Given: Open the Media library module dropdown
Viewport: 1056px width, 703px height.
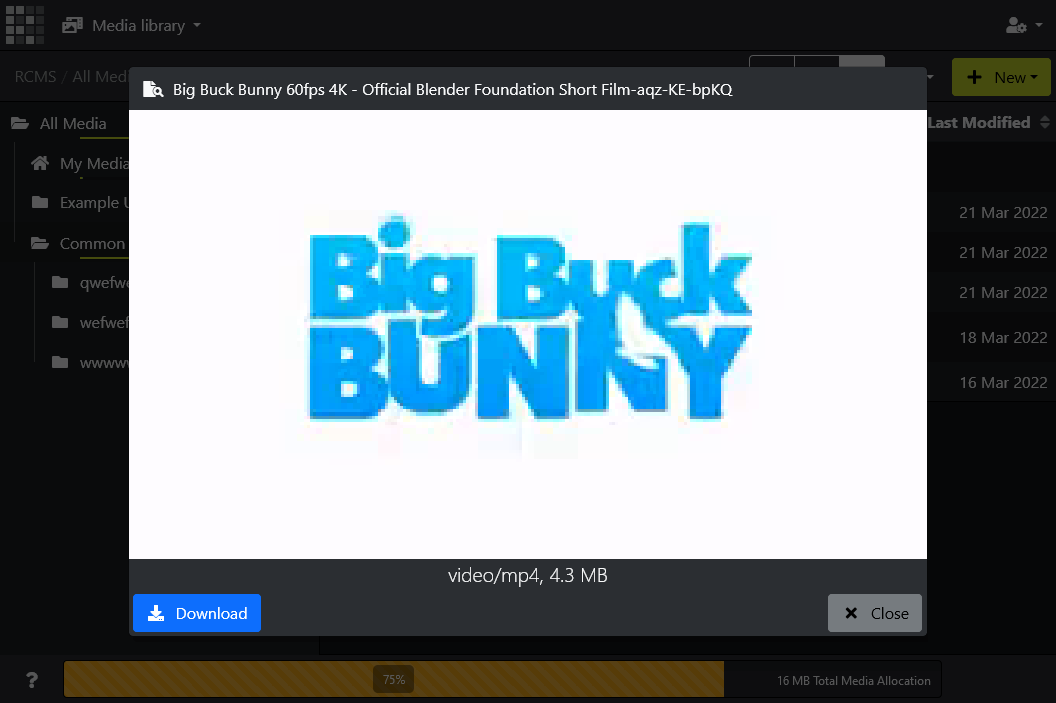Looking at the screenshot, I should pos(131,26).
